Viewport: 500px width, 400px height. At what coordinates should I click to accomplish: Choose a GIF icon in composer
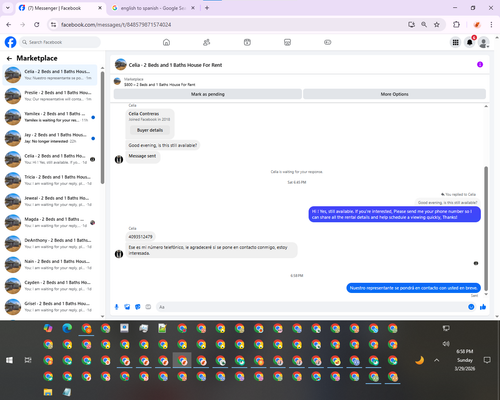coord(148,307)
